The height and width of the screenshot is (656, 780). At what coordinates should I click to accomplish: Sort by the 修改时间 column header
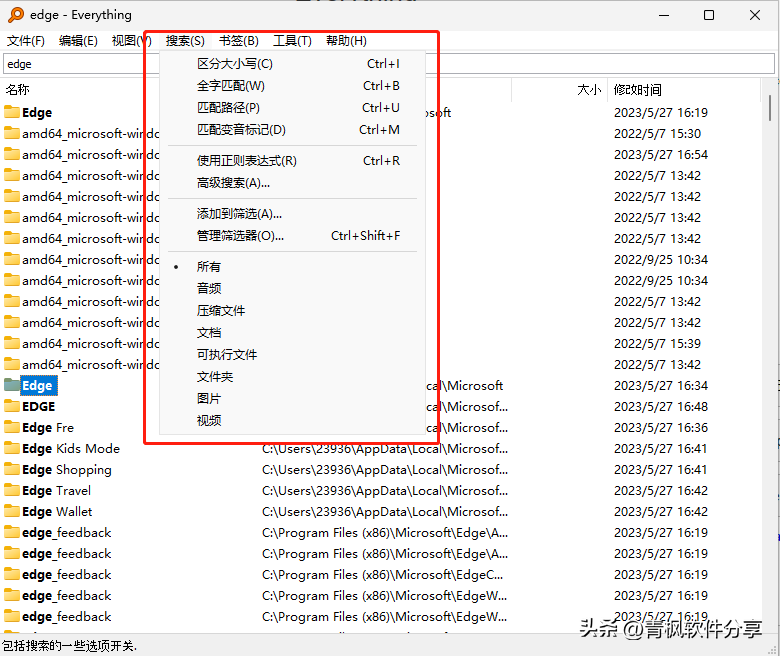(637, 90)
